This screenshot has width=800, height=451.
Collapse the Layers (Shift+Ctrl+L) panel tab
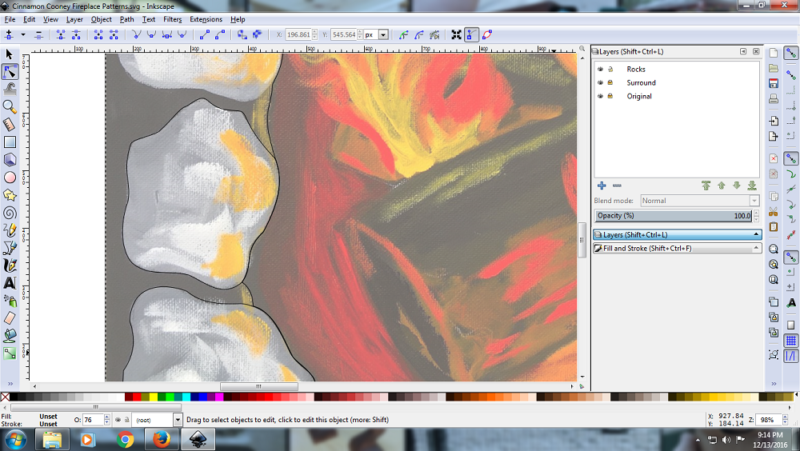[678, 235]
